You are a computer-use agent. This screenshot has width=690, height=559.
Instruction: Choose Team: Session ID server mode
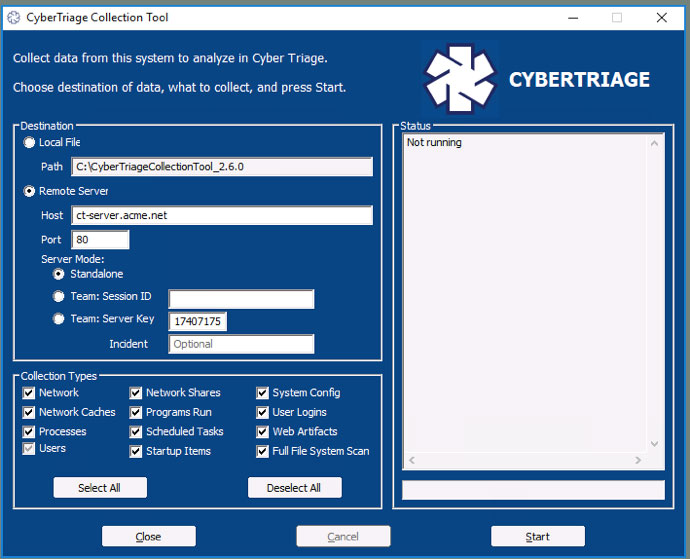59,297
